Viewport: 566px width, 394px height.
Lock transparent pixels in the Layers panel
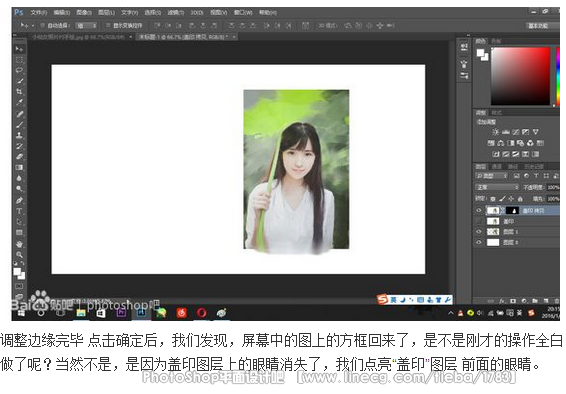click(x=493, y=199)
